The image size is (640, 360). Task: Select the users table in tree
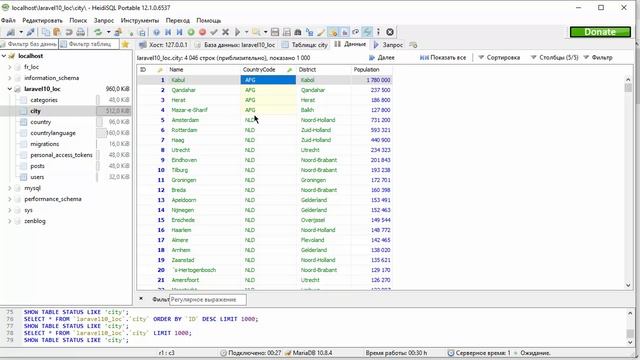37,177
